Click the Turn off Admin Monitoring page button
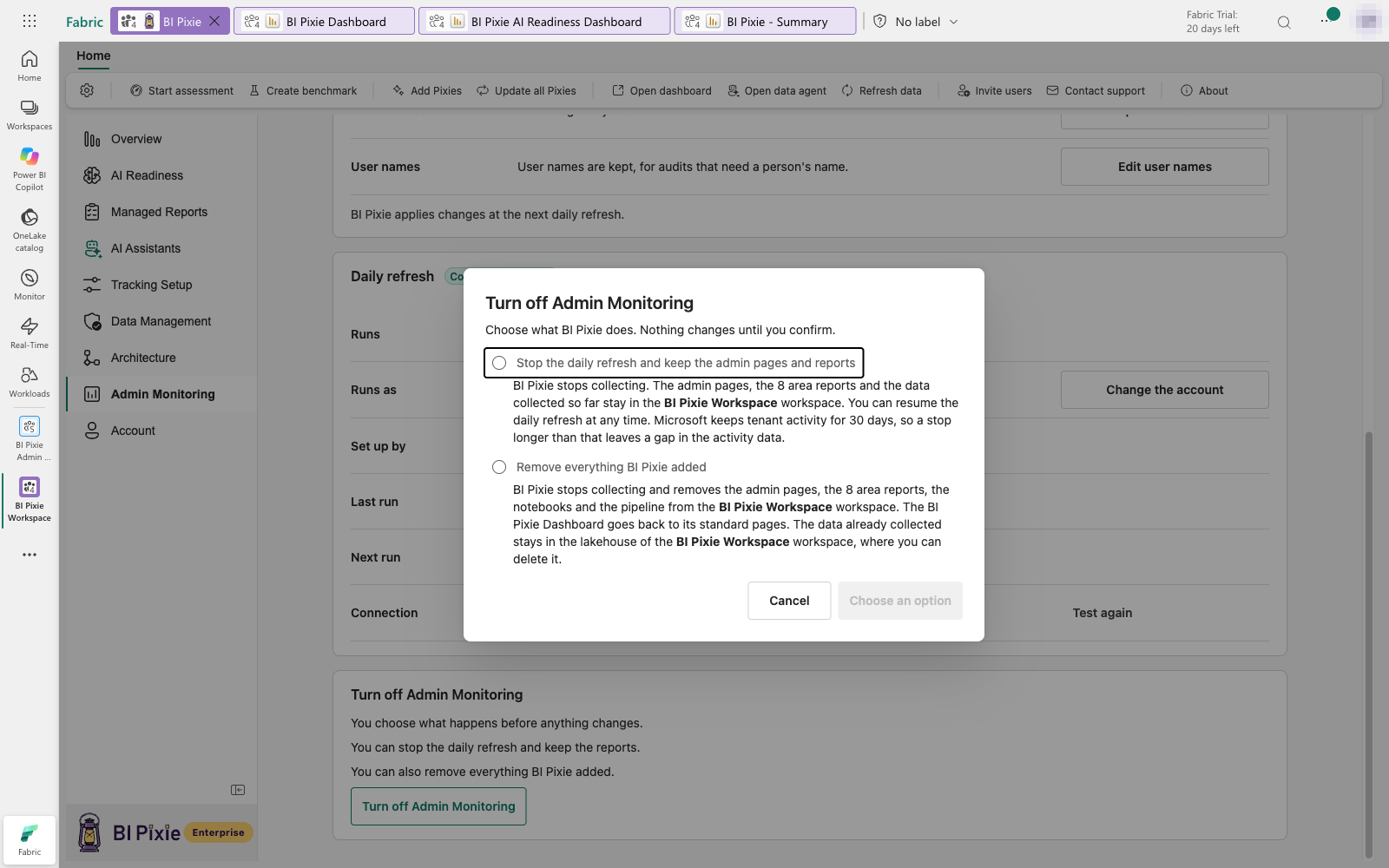 pyautogui.click(x=438, y=806)
